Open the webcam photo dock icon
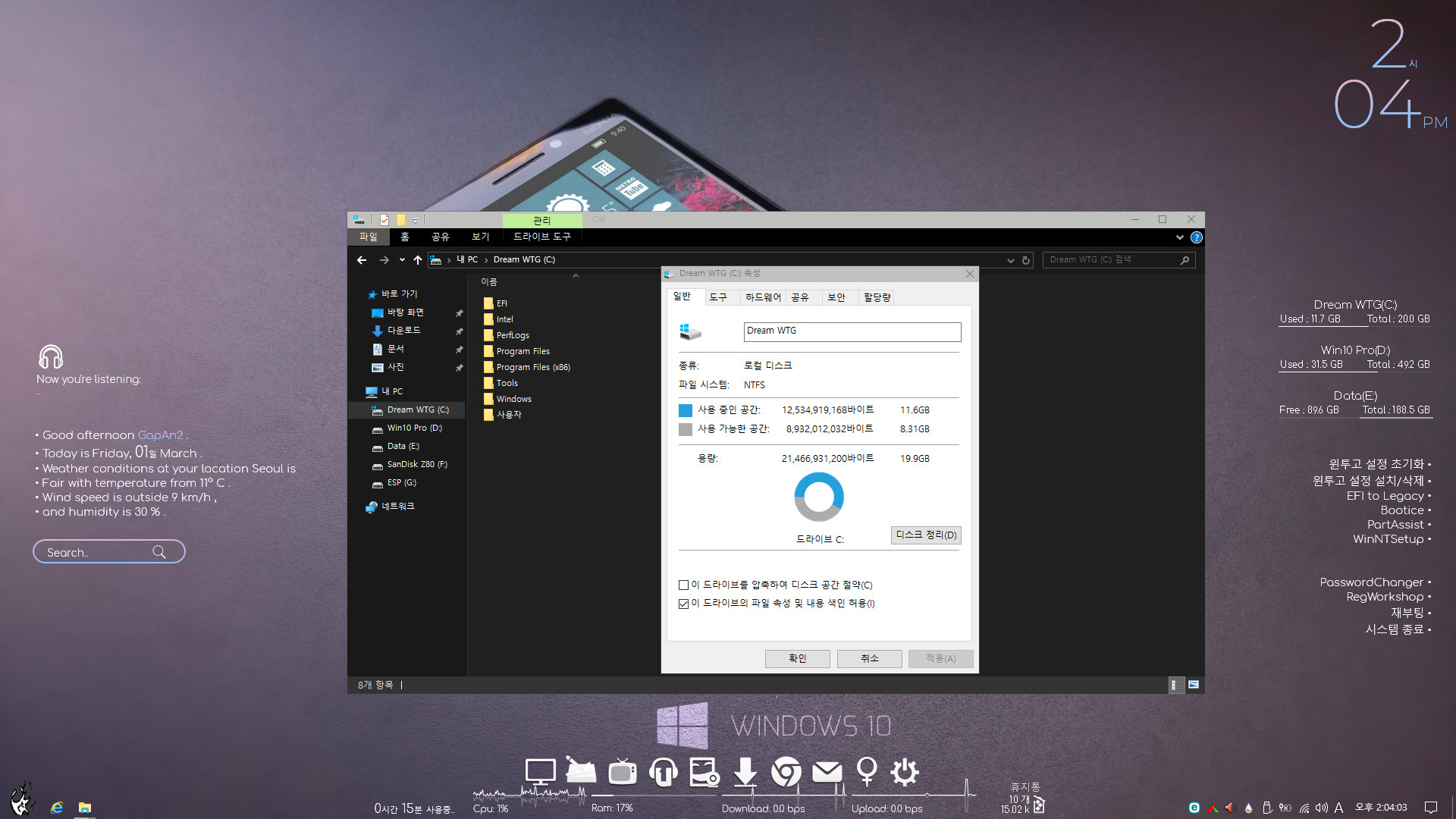This screenshot has width=1456, height=819. click(704, 772)
